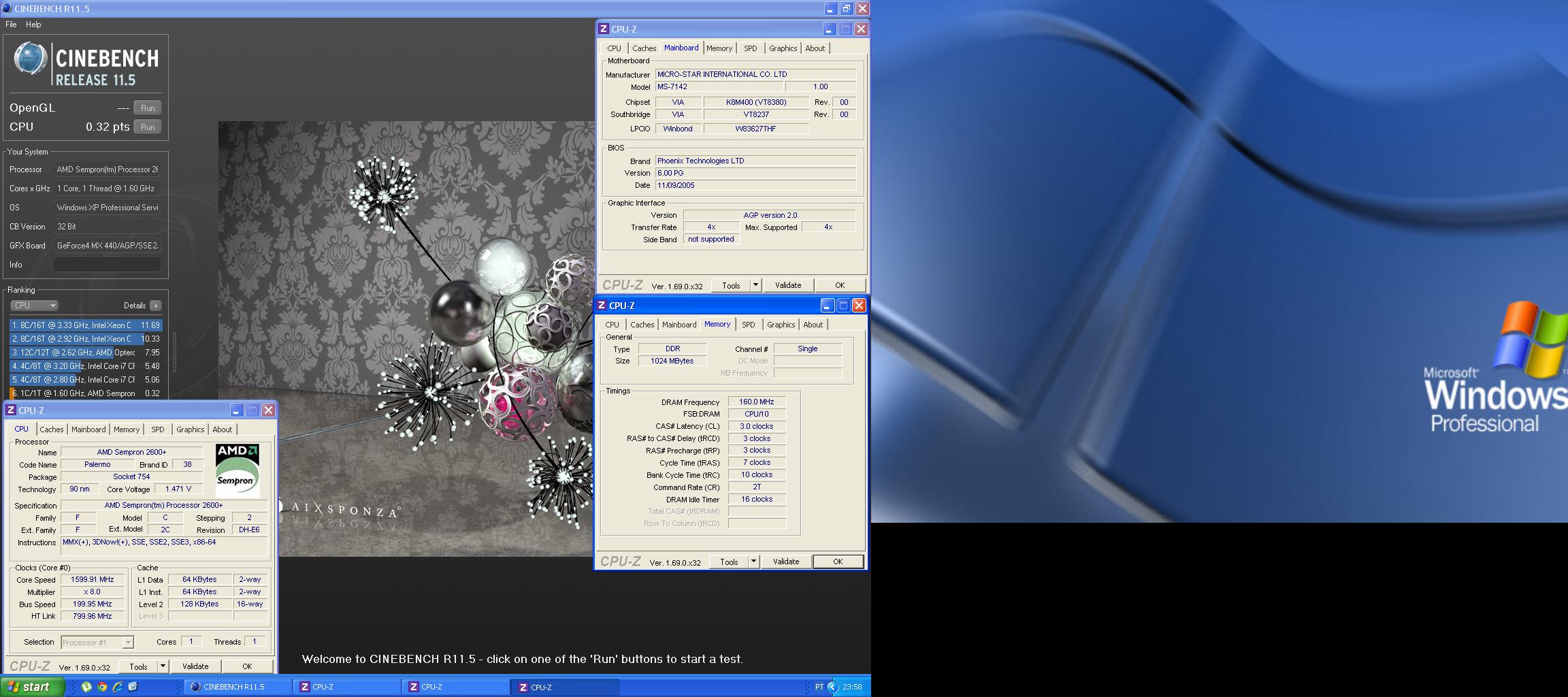Click the Z icon of CPU-Z Memory window
The height and width of the screenshot is (697, 1568).
(x=601, y=305)
